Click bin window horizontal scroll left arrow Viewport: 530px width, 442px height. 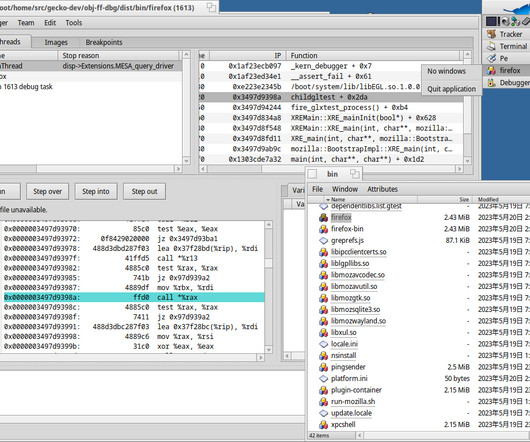360,435
